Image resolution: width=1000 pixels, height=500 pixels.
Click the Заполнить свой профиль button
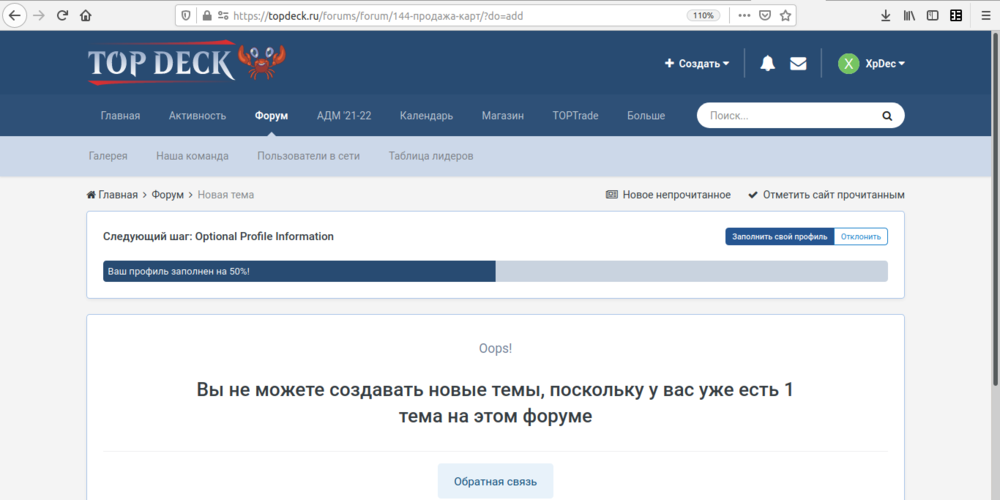tap(779, 237)
